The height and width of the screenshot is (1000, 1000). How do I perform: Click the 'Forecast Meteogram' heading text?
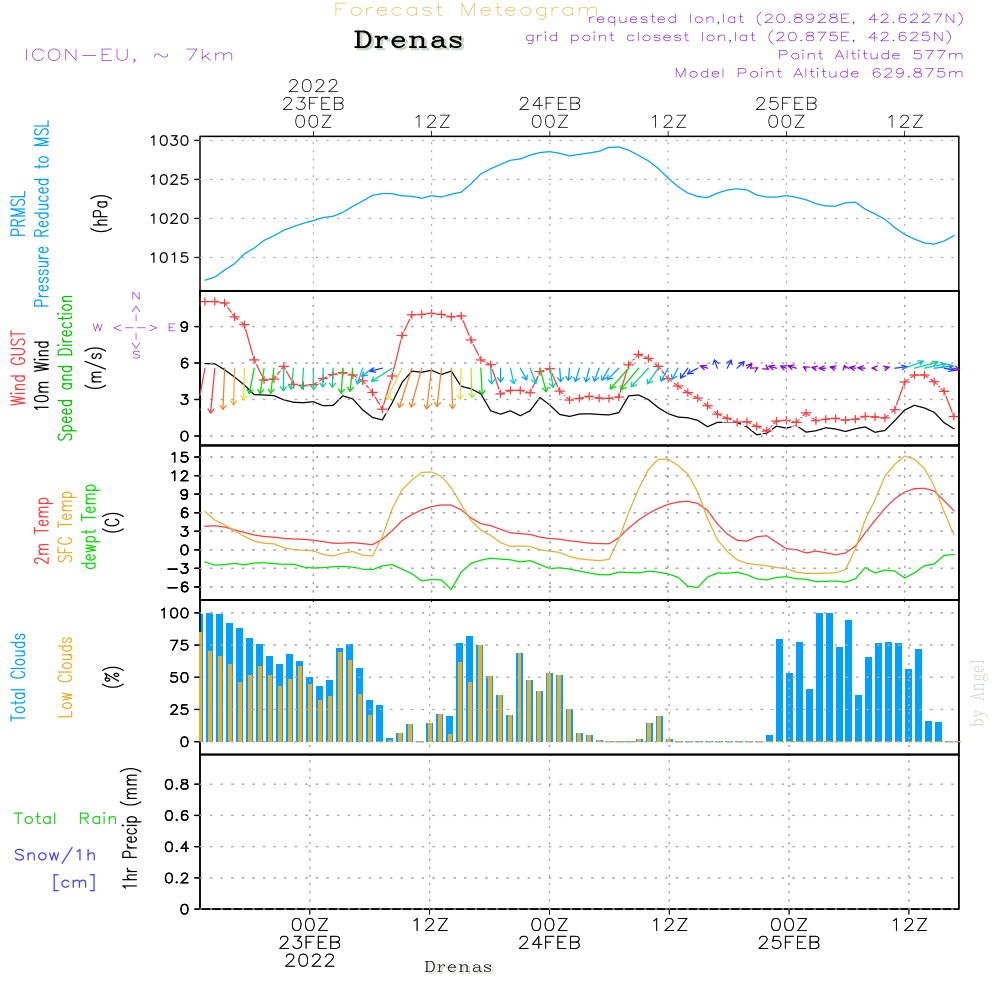466,10
